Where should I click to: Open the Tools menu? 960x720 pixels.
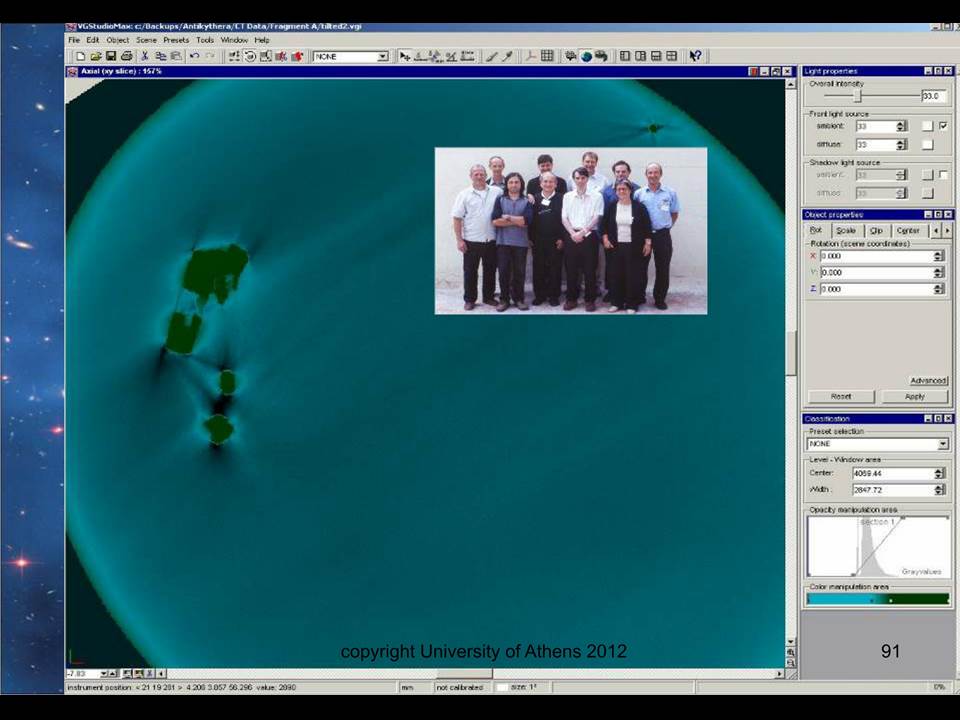(205, 40)
